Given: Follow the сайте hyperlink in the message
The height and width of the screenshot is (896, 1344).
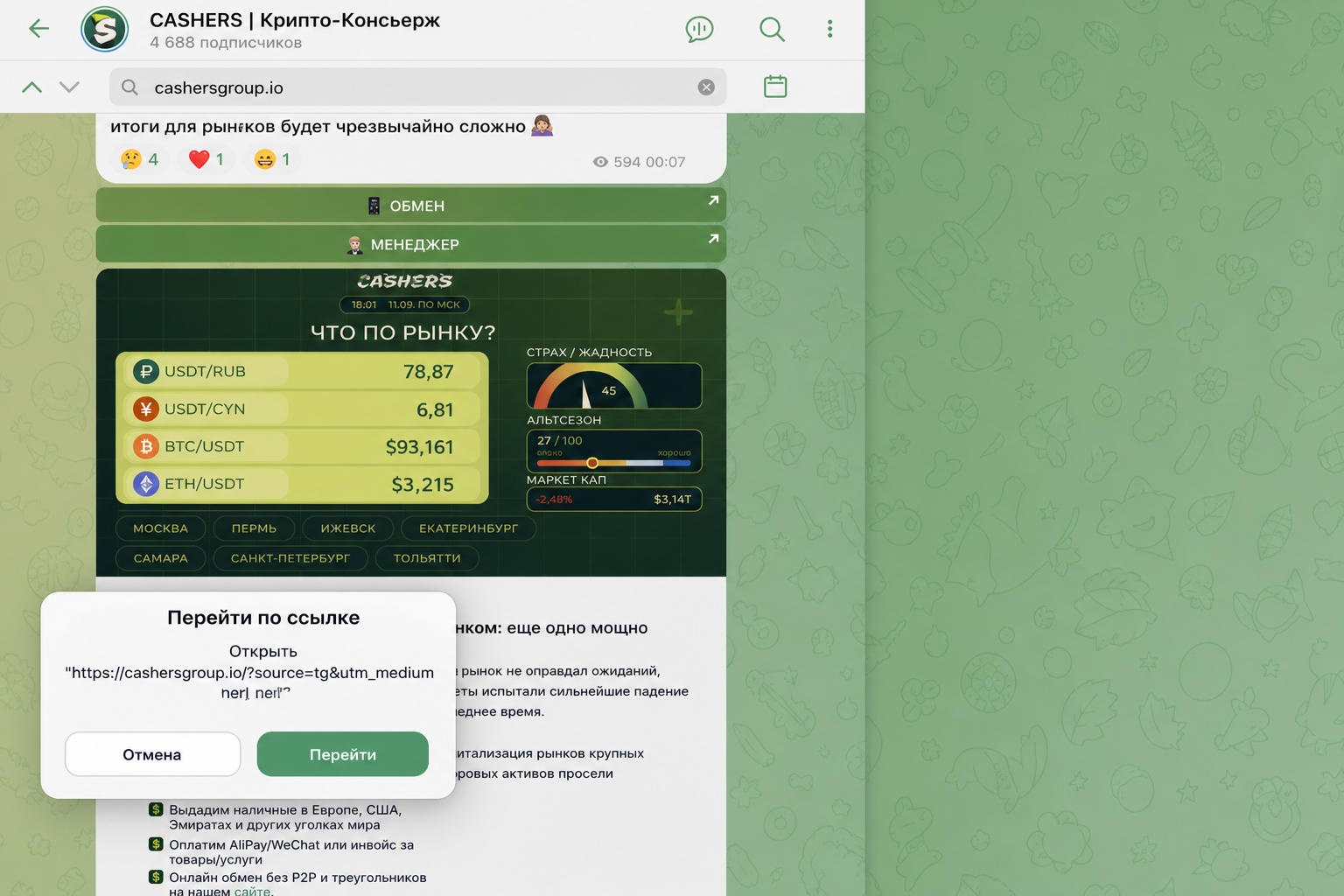Looking at the screenshot, I should pyautogui.click(x=253, y=891).
